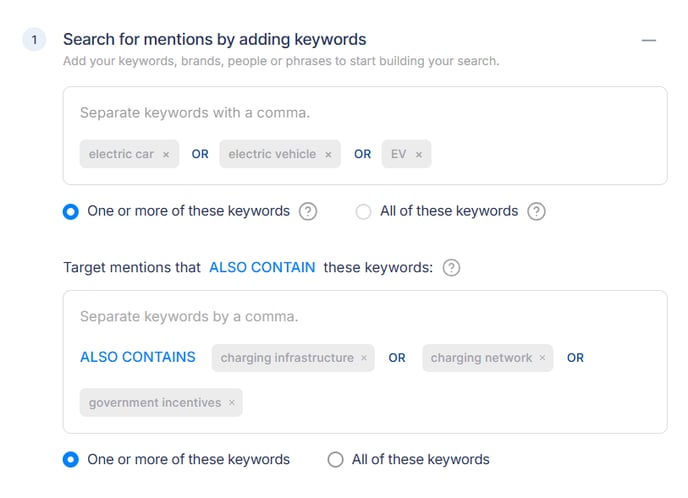Select top 'One or more of these keywords' radio
This screenshot has height=498, width=688.
pos(71,212)
